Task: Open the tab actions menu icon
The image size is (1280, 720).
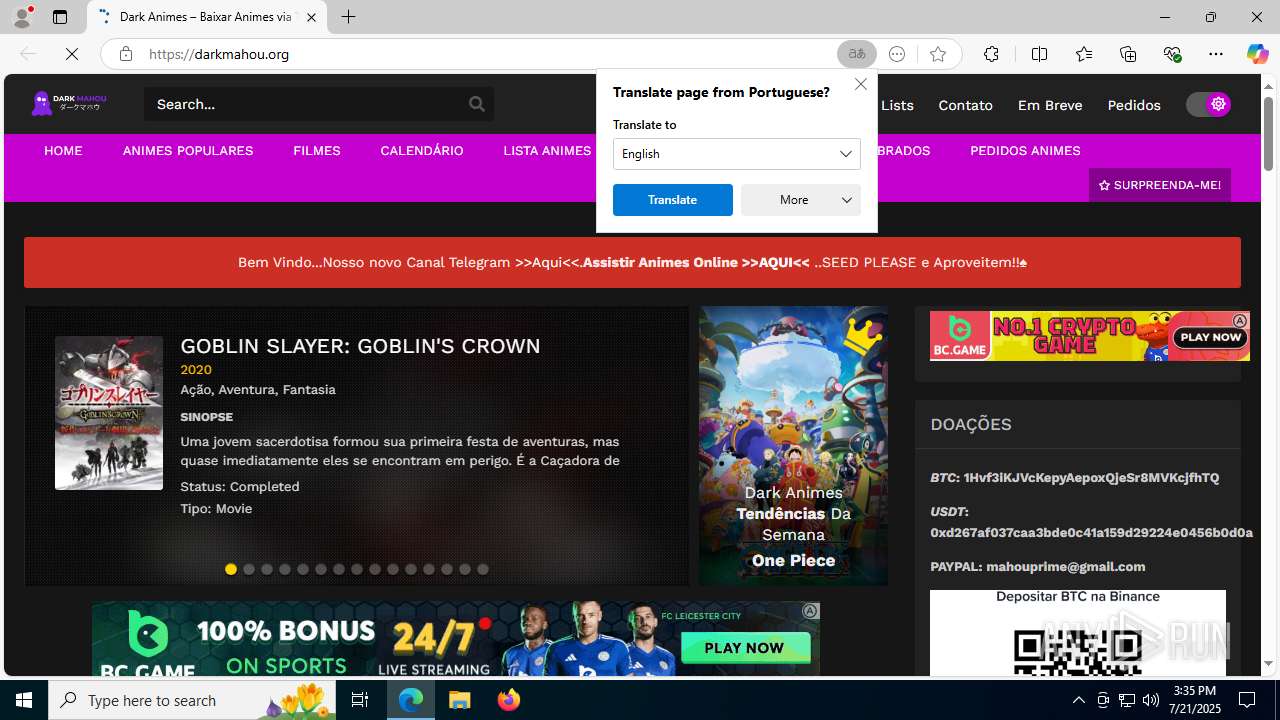Action: (60, 17)
